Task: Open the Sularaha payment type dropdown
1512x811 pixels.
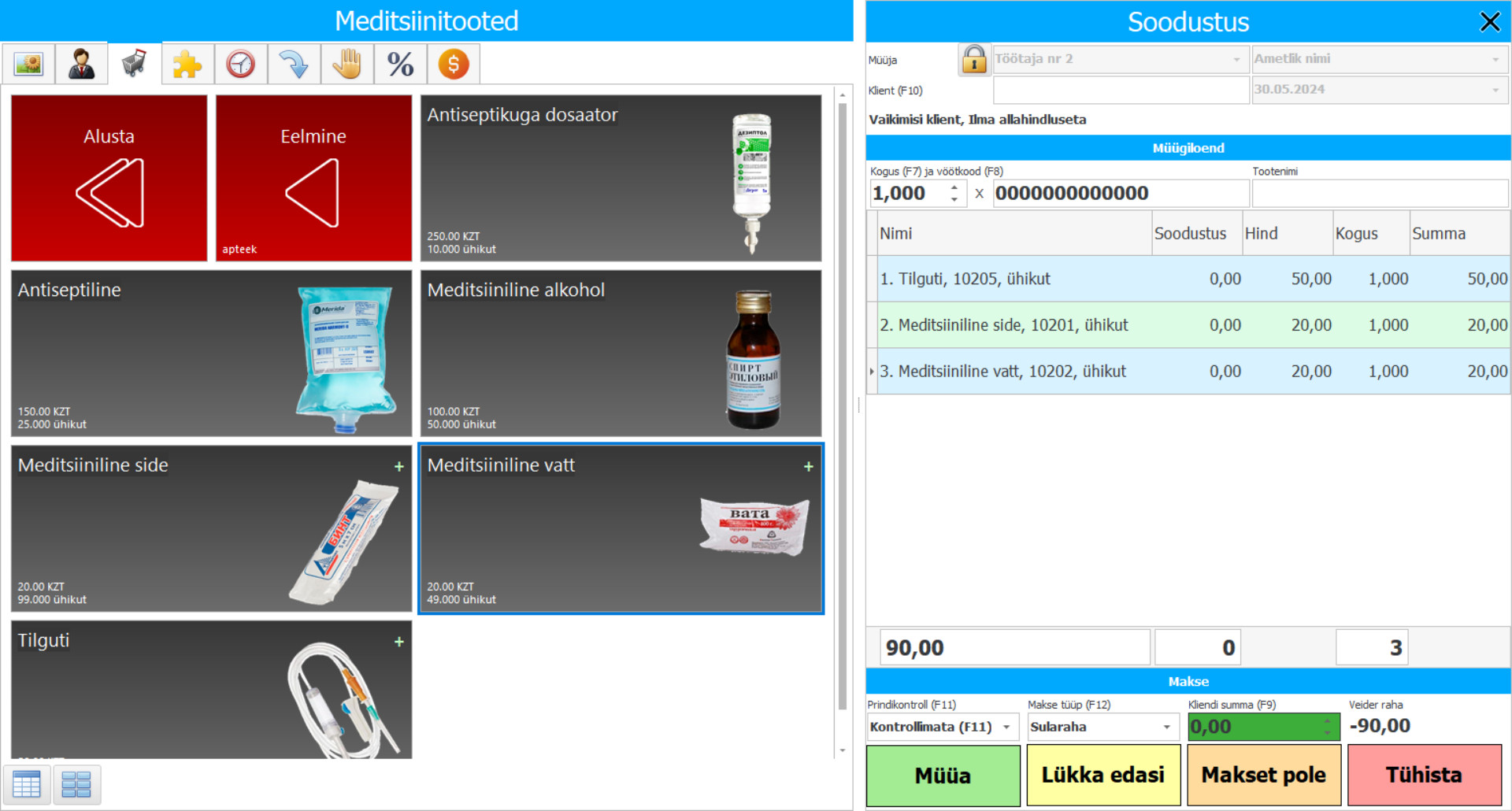Action: [x=1166, y=727]
